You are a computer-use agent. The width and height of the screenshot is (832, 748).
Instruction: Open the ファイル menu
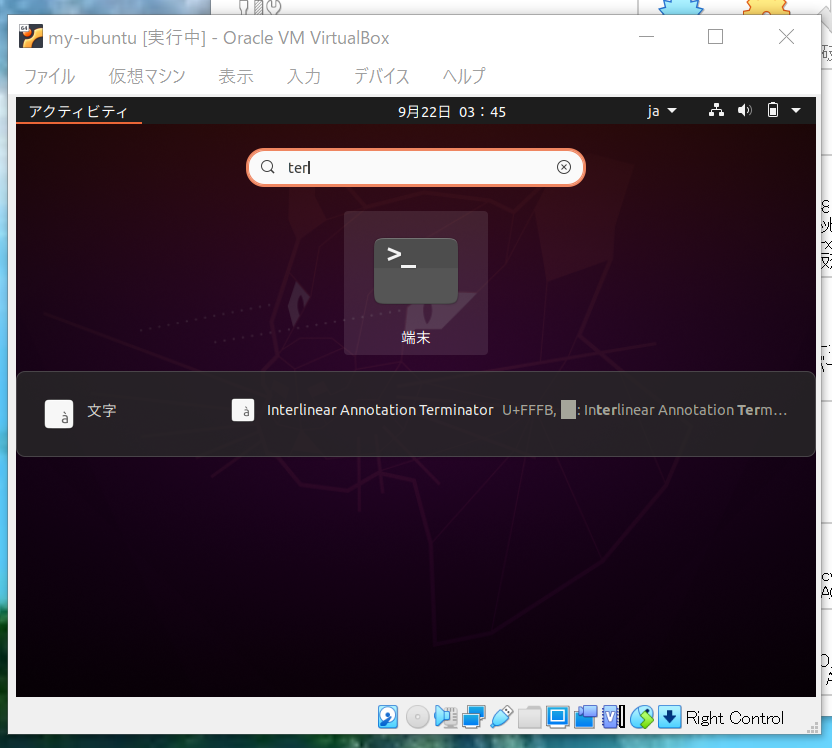coord(49,76)
